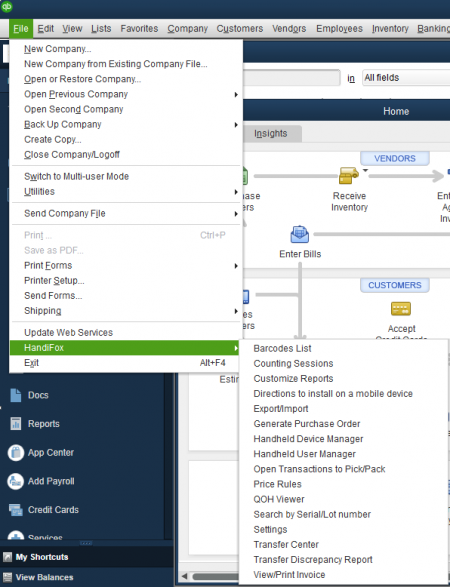Screen dimensions: 450x587
Task: Click the CUSTOMERS section button
Action: click(395, 285)
